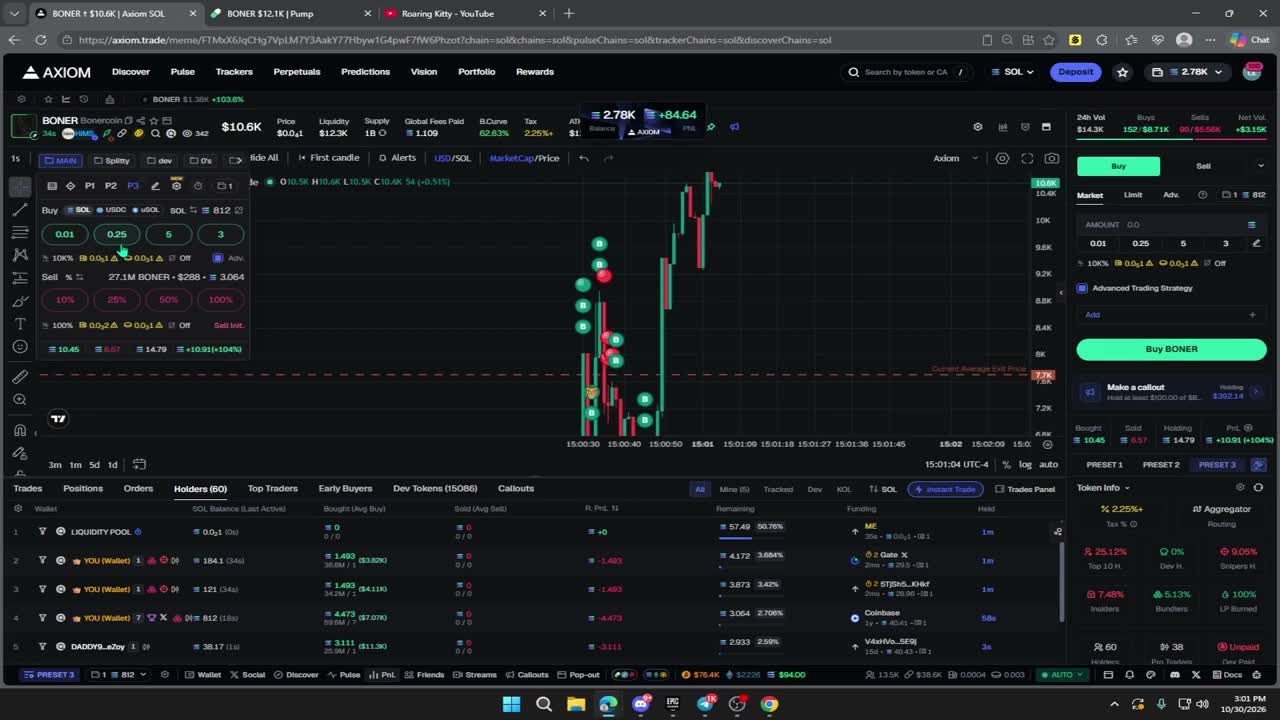
Task: Toggle Instant Trade mode
Action: pos(944,489)
